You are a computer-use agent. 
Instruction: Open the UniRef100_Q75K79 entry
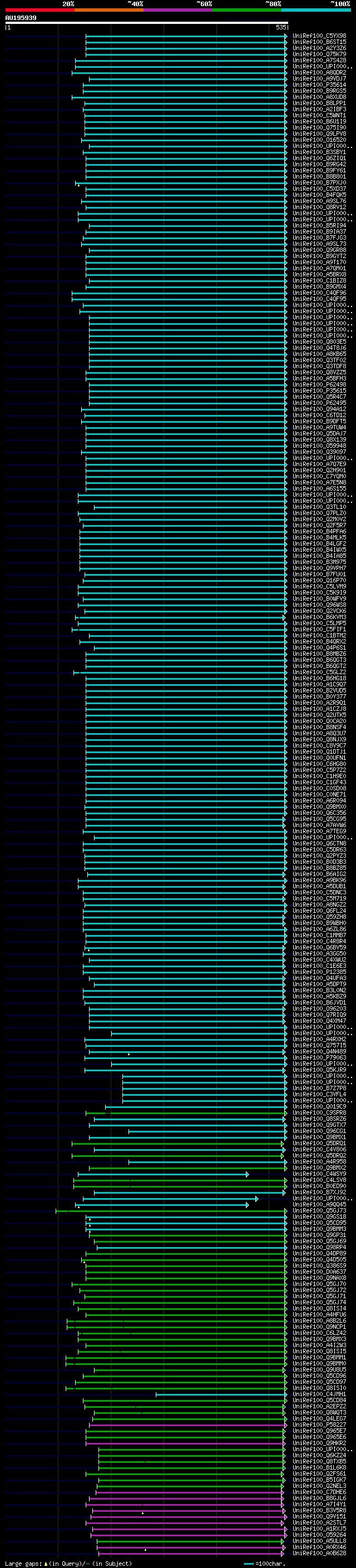tap(319, 54)
